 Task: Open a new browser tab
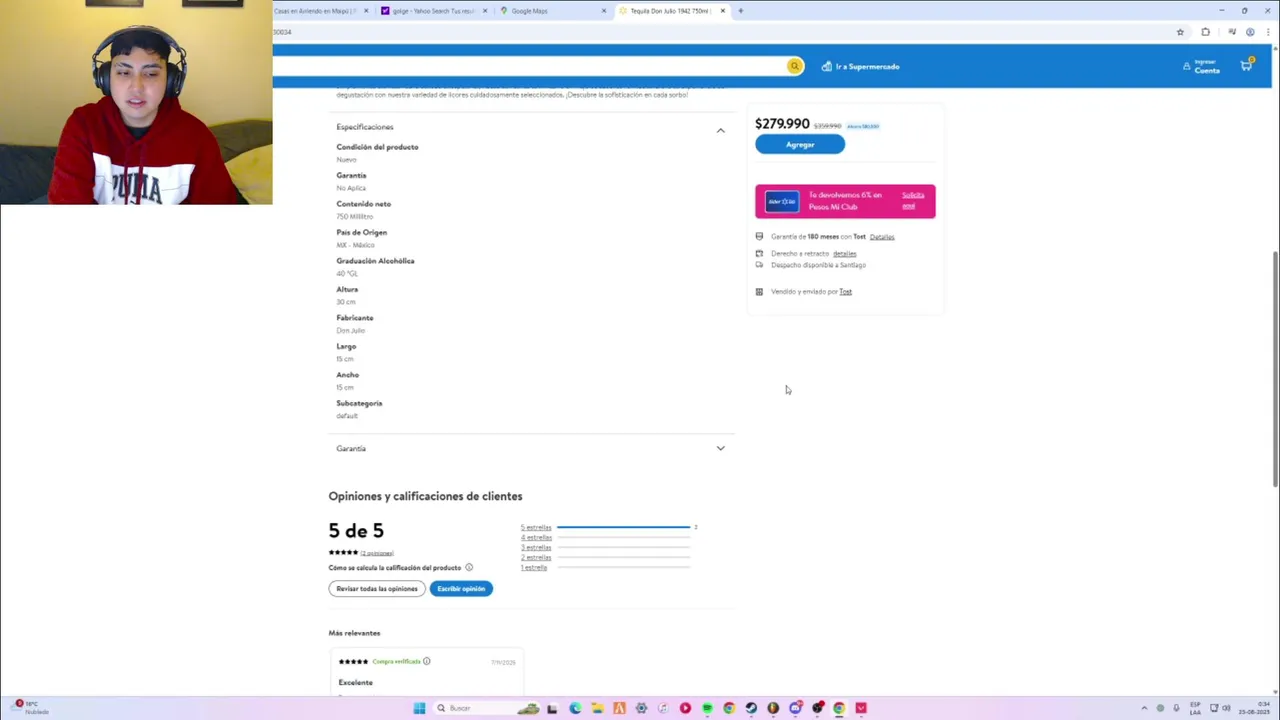click(740, 11)
